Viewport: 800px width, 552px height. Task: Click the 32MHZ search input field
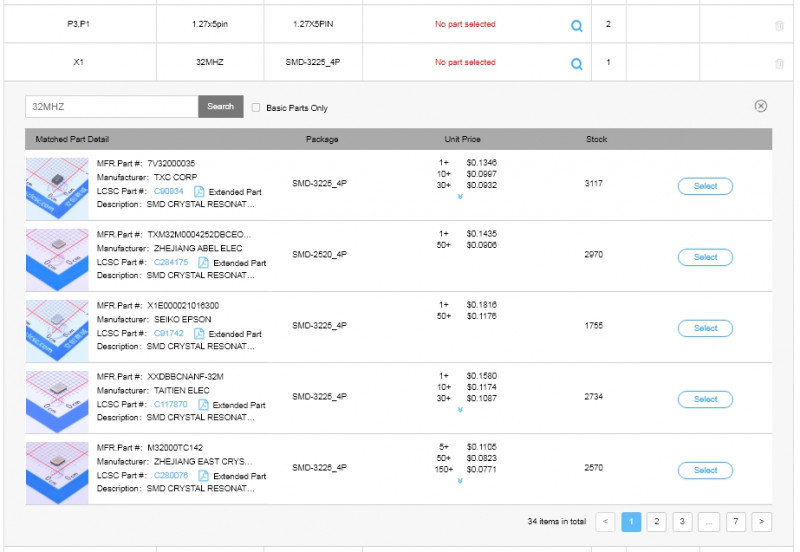click(x=112, y=106)
